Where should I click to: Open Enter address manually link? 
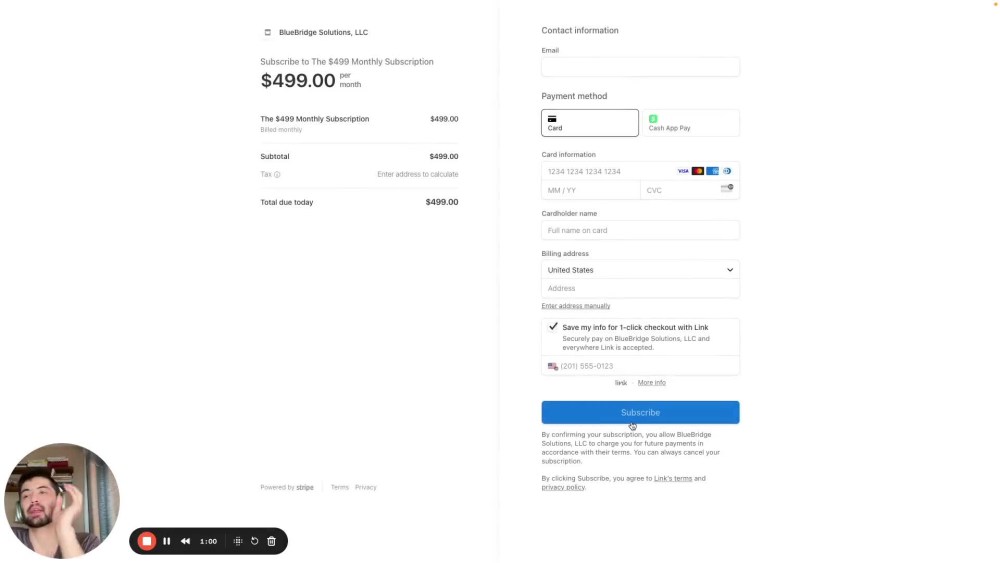pyautogui.click(x=576, y=306)
